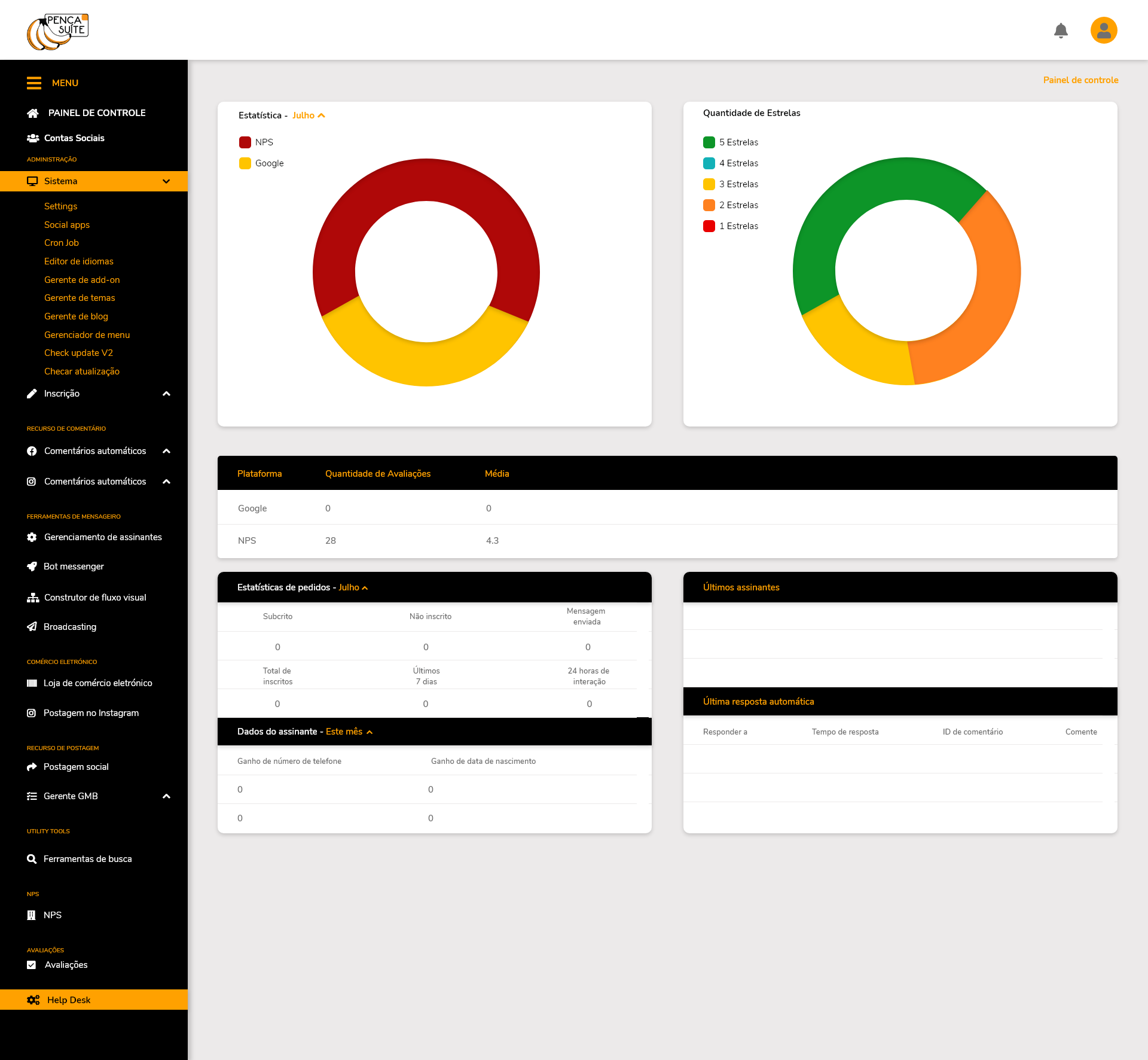Viewport: 1148px width, 1060px height.
Task: Click the Broadcasting paper plane icon
Action: (32, 626)
